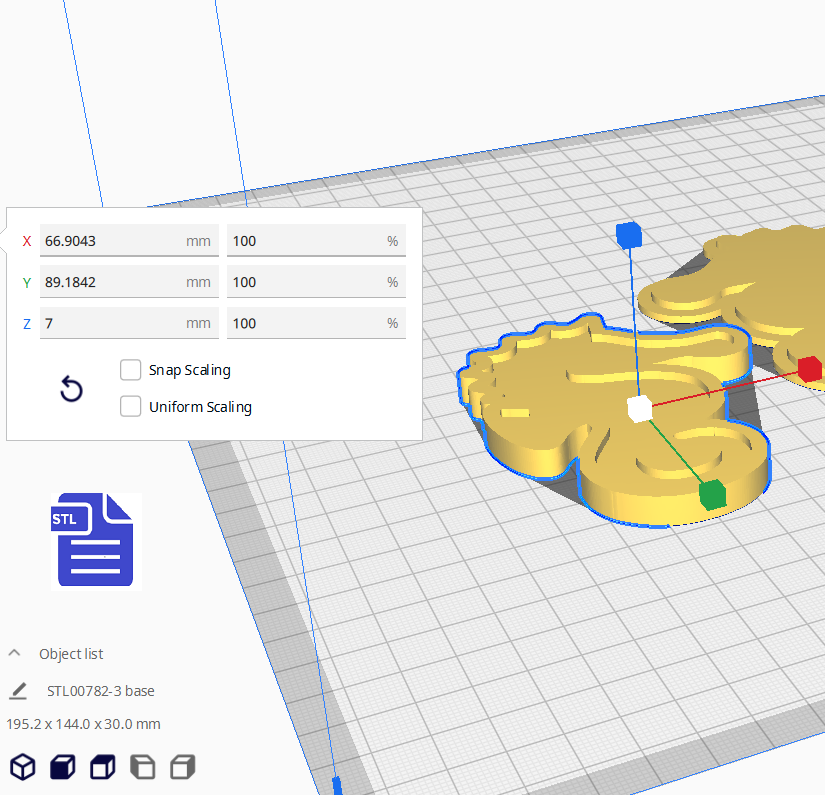Click the green Y-axis scale handle
825x795 pixels.
711,494
